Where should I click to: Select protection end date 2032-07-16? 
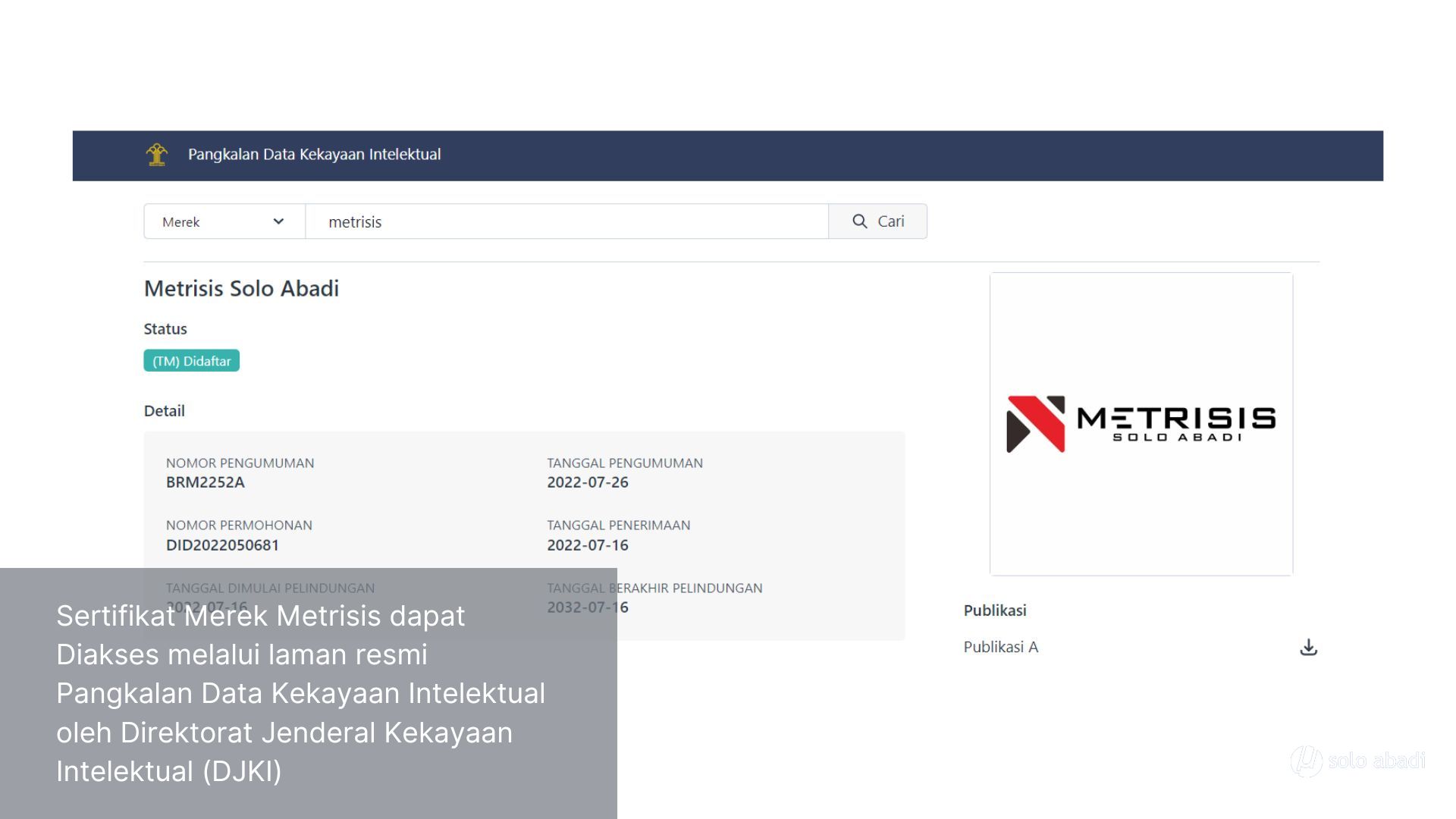pos(588,607)
